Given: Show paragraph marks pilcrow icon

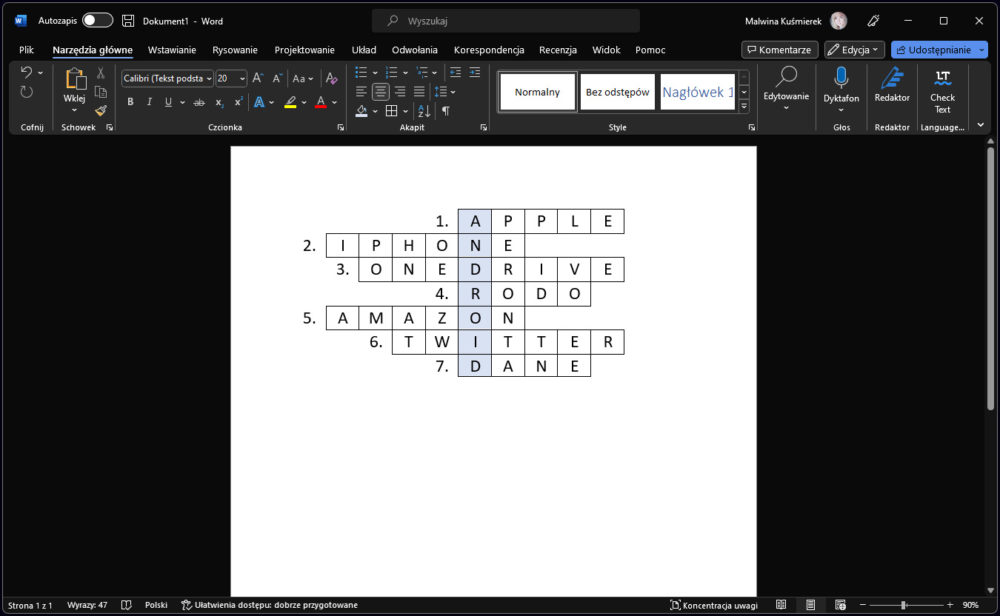Looking at the screenshot, I should pos(446,112).
